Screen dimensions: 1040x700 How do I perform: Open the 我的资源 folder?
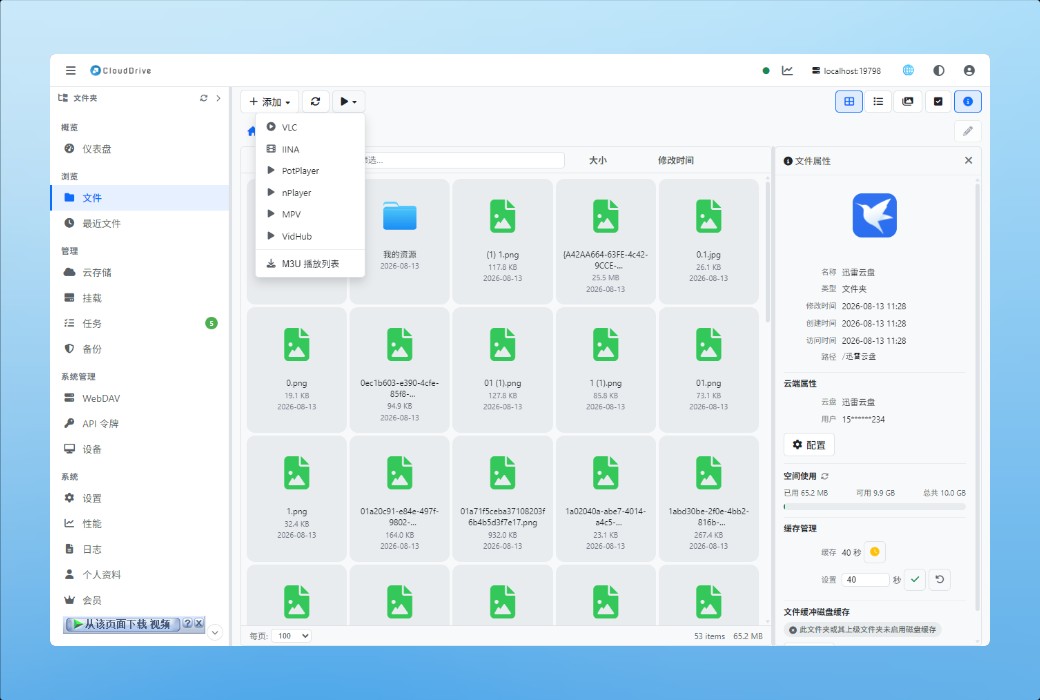[x=399, y=242]
